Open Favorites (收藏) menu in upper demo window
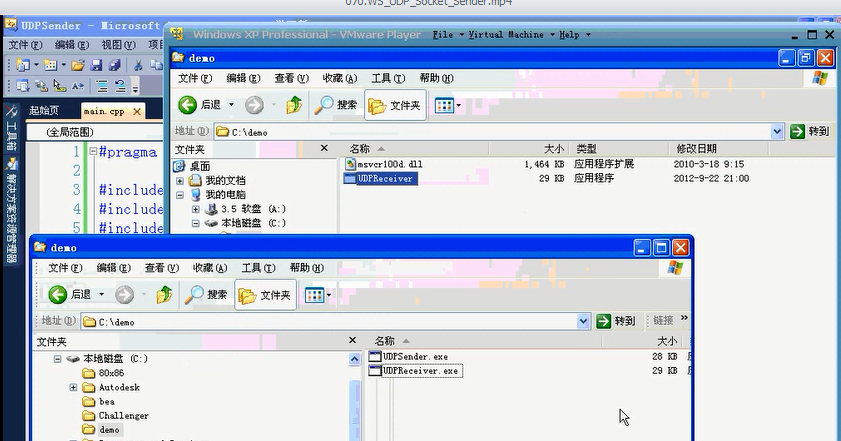This screenshot has width=841, height=441. pos(340,78)
